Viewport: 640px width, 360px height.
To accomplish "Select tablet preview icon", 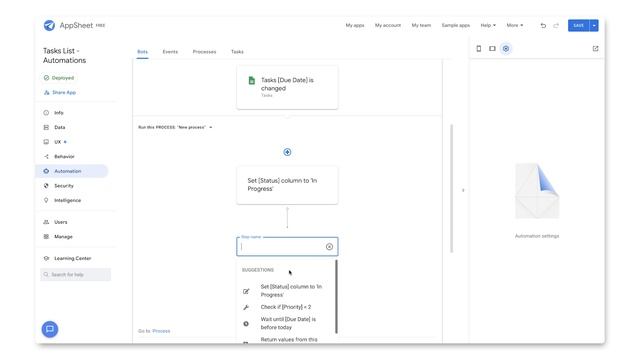I will pos(492,49).
